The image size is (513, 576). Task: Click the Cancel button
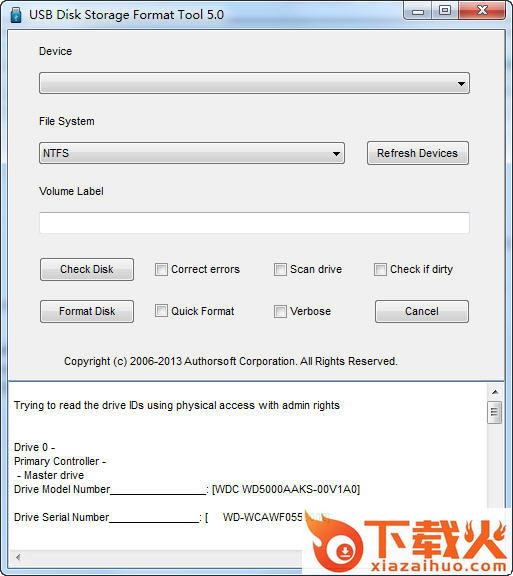coord(422,312)
